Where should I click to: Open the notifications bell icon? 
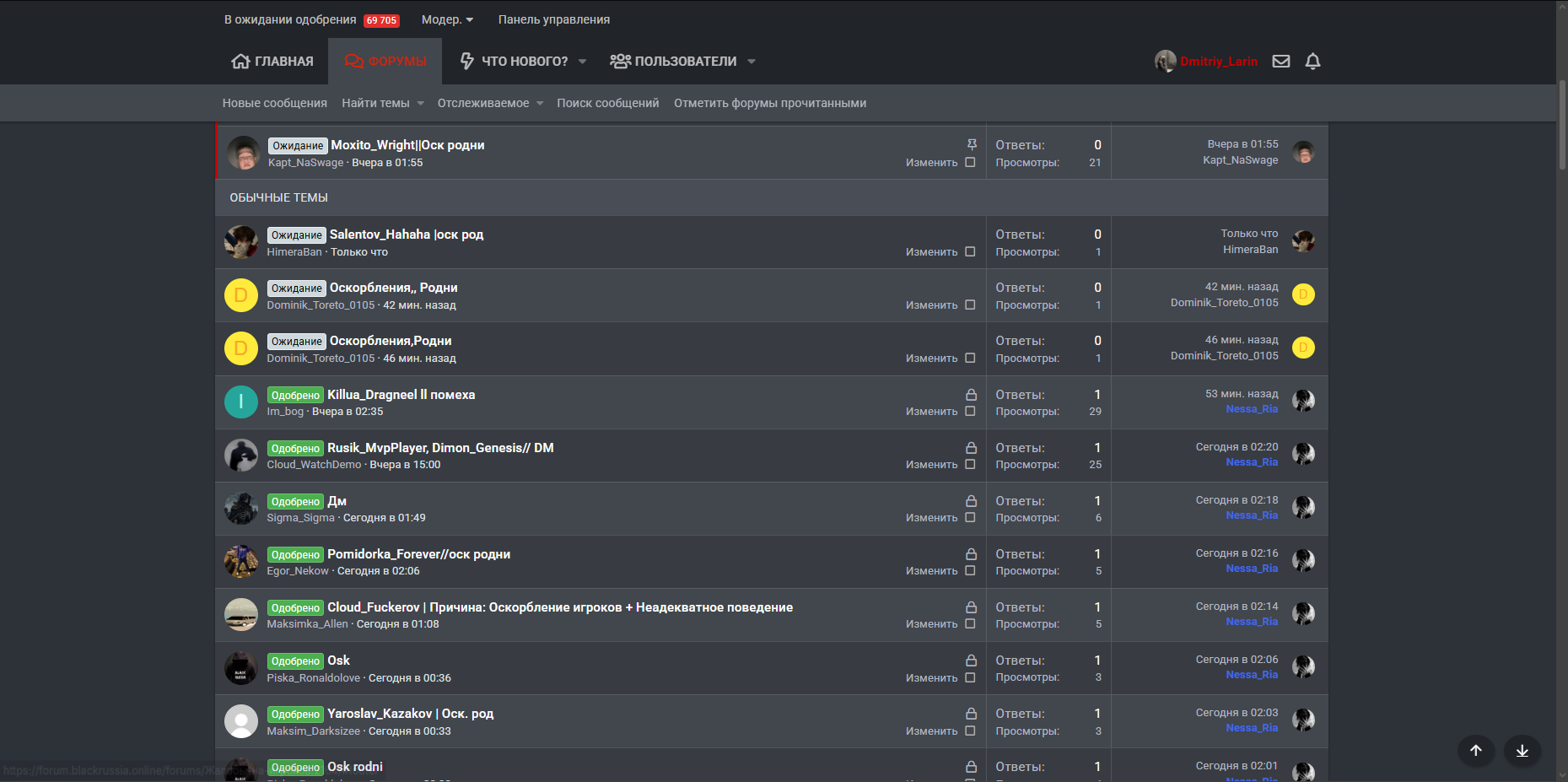(1312, 62)
